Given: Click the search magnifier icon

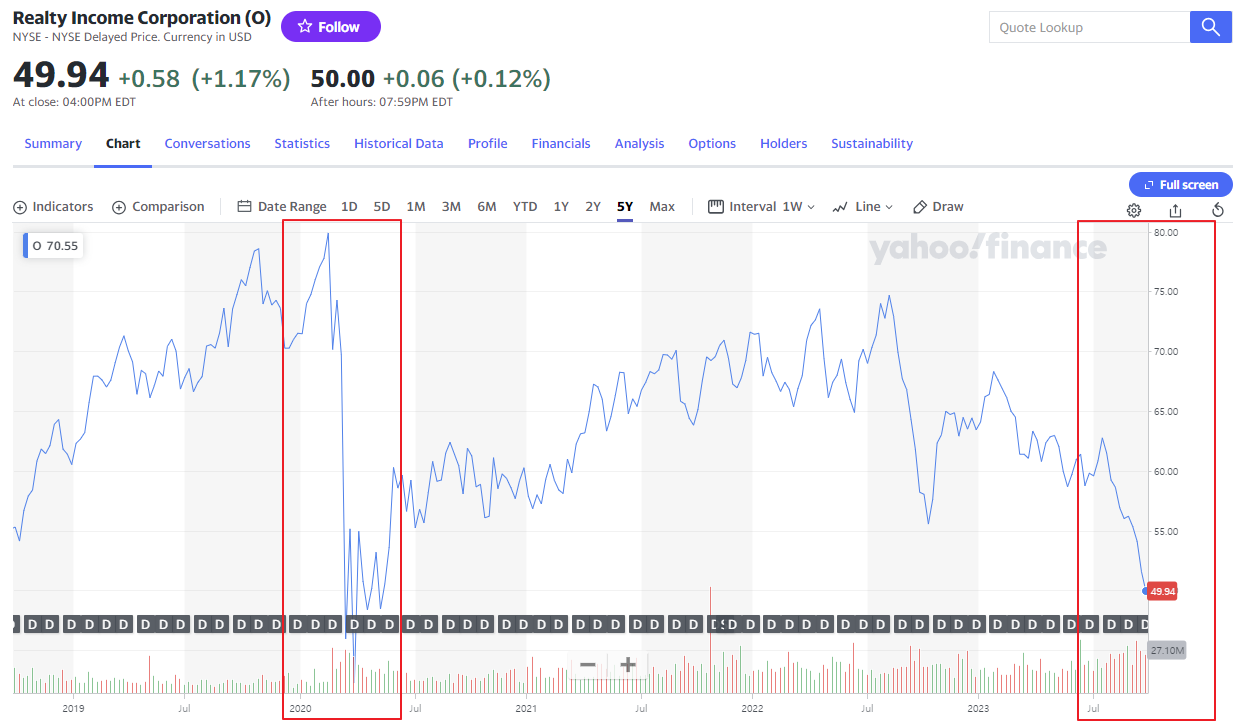Looking at the screenshot, I should (x=1210, y=27).
